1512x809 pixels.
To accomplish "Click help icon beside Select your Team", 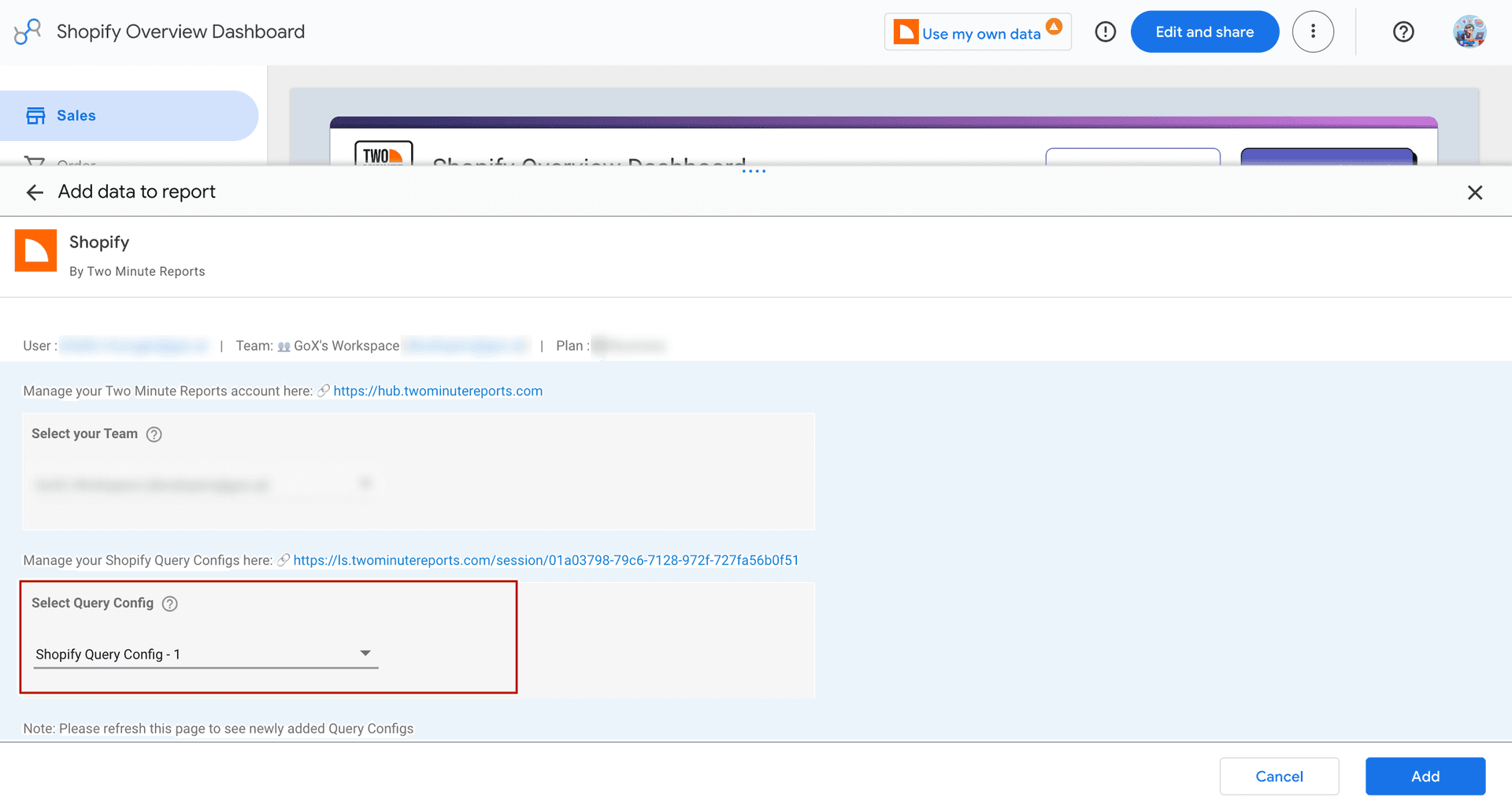I will 154,434.
